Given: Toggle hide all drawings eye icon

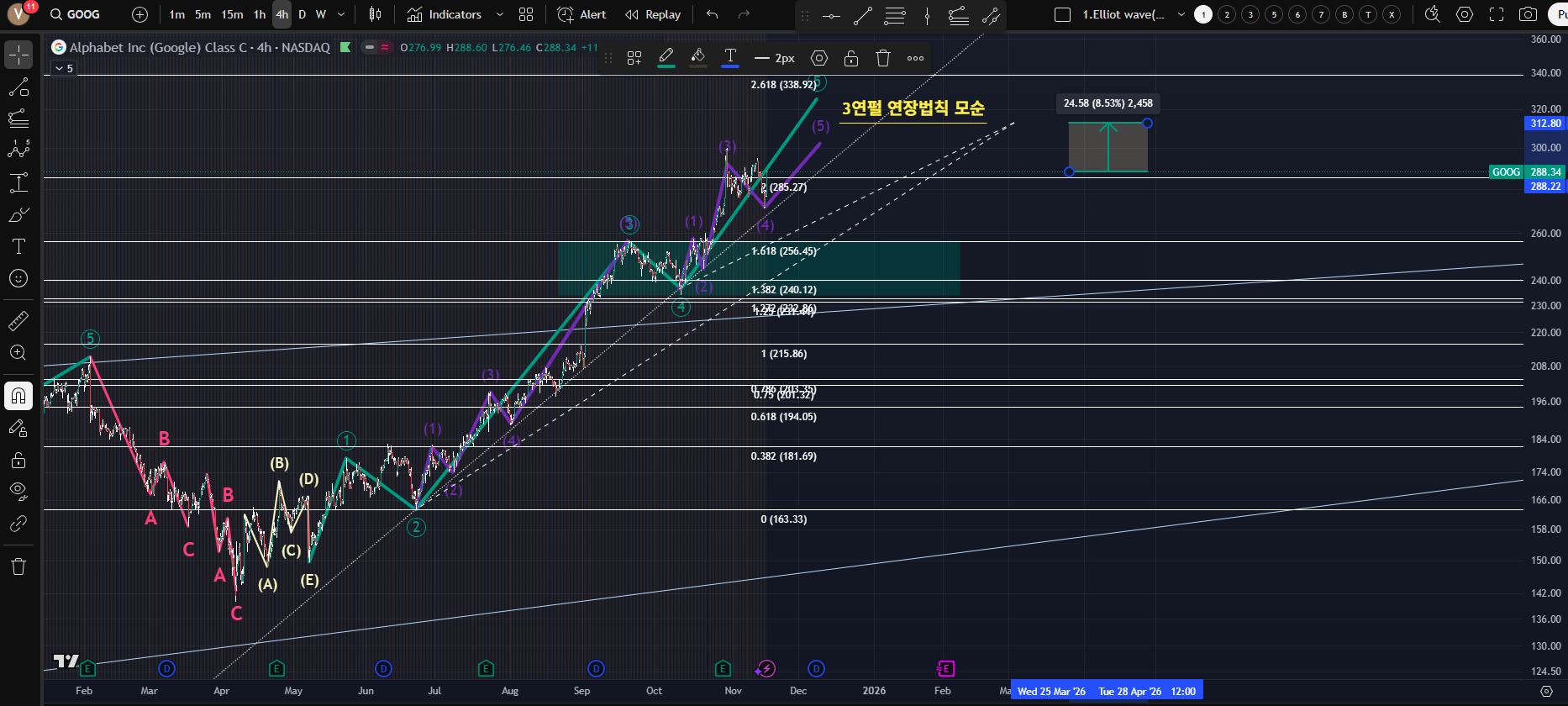Looking at the screenshot, I should 18,490.
